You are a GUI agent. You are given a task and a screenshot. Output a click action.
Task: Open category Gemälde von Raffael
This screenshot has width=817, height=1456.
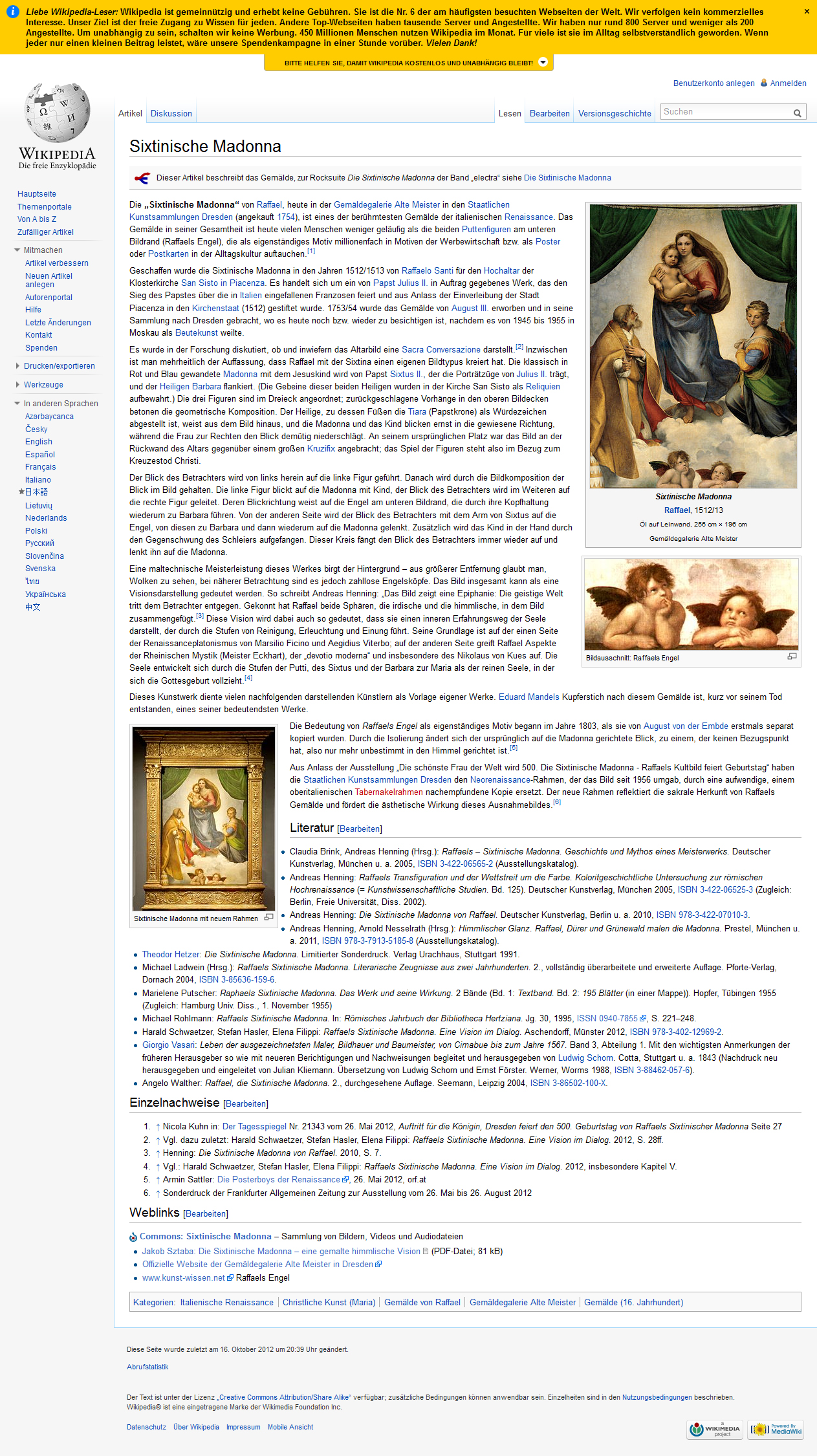coord(422,1303)
